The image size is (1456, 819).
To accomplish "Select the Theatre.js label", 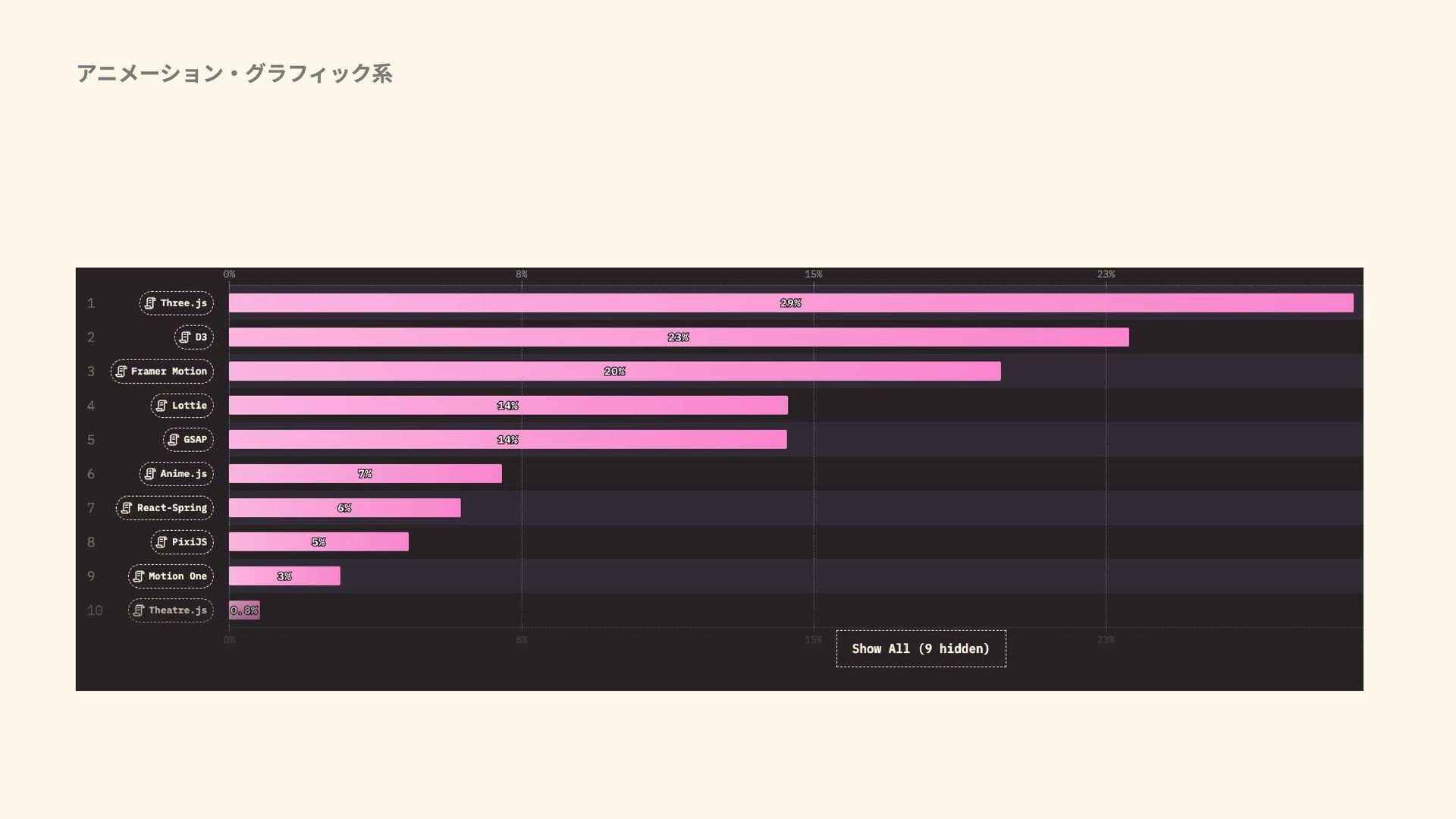I will (x=171, y=610).
